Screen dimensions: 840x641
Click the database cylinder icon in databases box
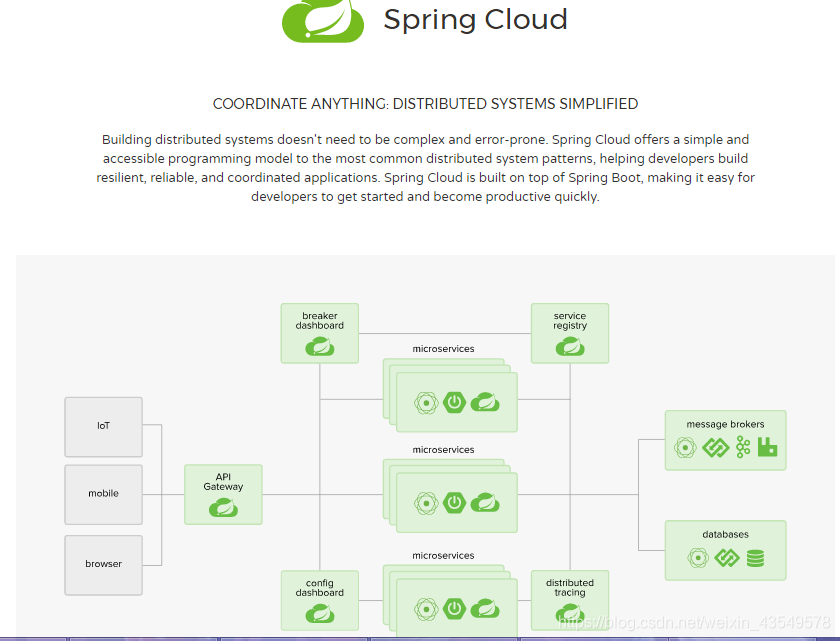pos(755,558)
